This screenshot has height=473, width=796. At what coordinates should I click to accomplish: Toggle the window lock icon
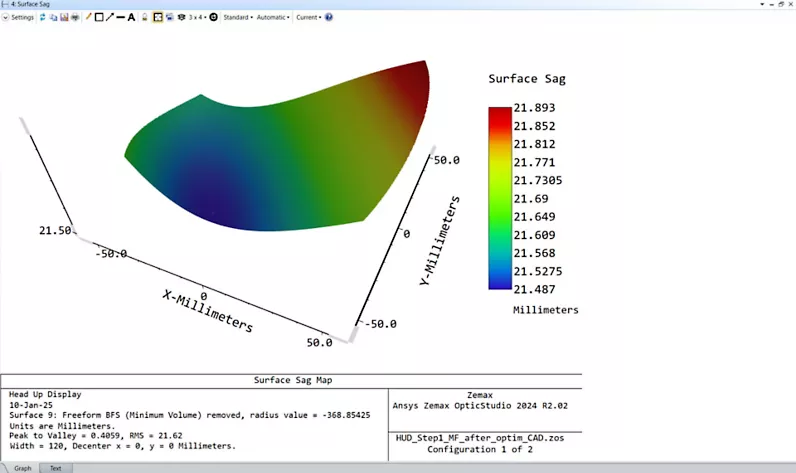click(x=145, y=17)
